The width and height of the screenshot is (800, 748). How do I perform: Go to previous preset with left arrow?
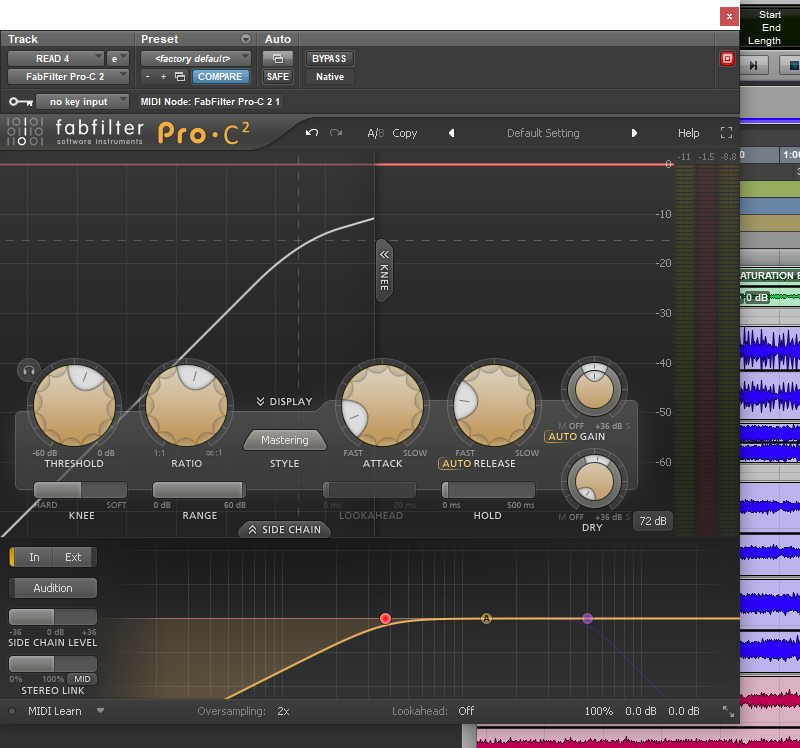pos(451,133)
